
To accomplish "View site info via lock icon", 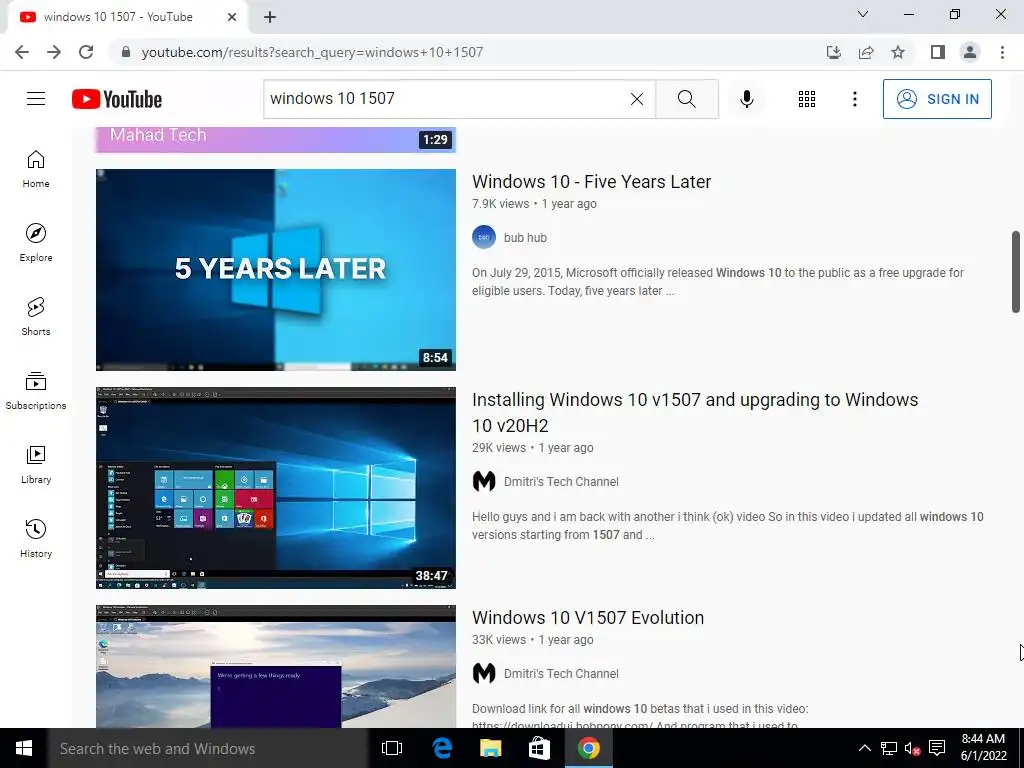I will click(x=126, y=52).
